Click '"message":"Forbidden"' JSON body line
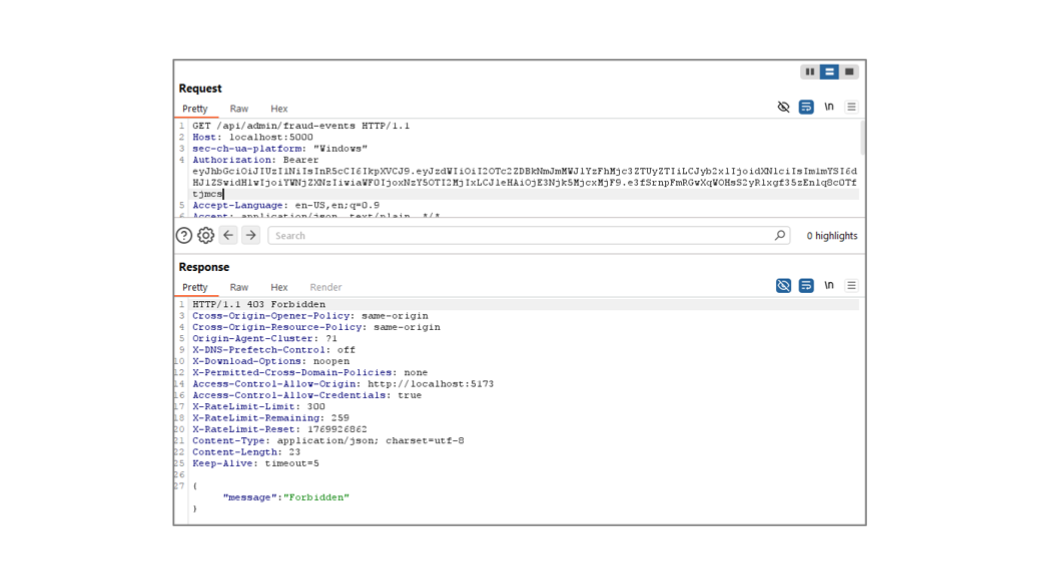The width and height of the screenshot is (1040, 585). pos(286,497)
